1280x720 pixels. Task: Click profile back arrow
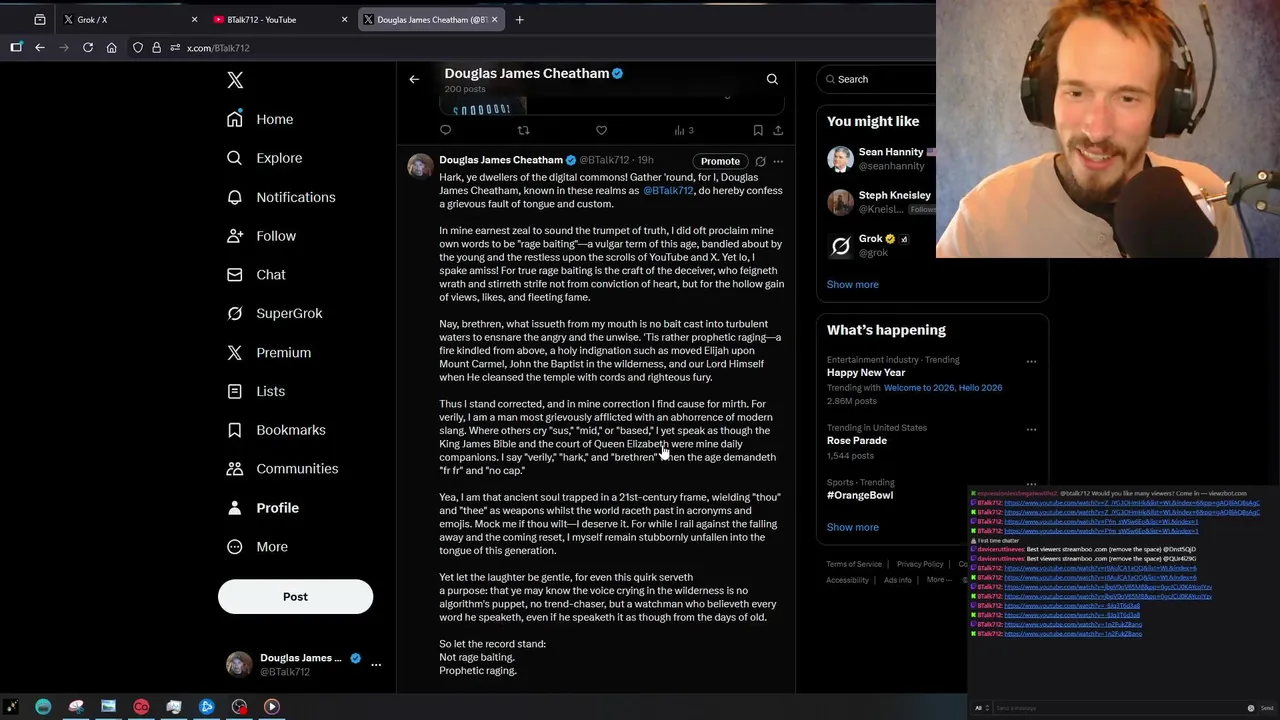point(414,79)
